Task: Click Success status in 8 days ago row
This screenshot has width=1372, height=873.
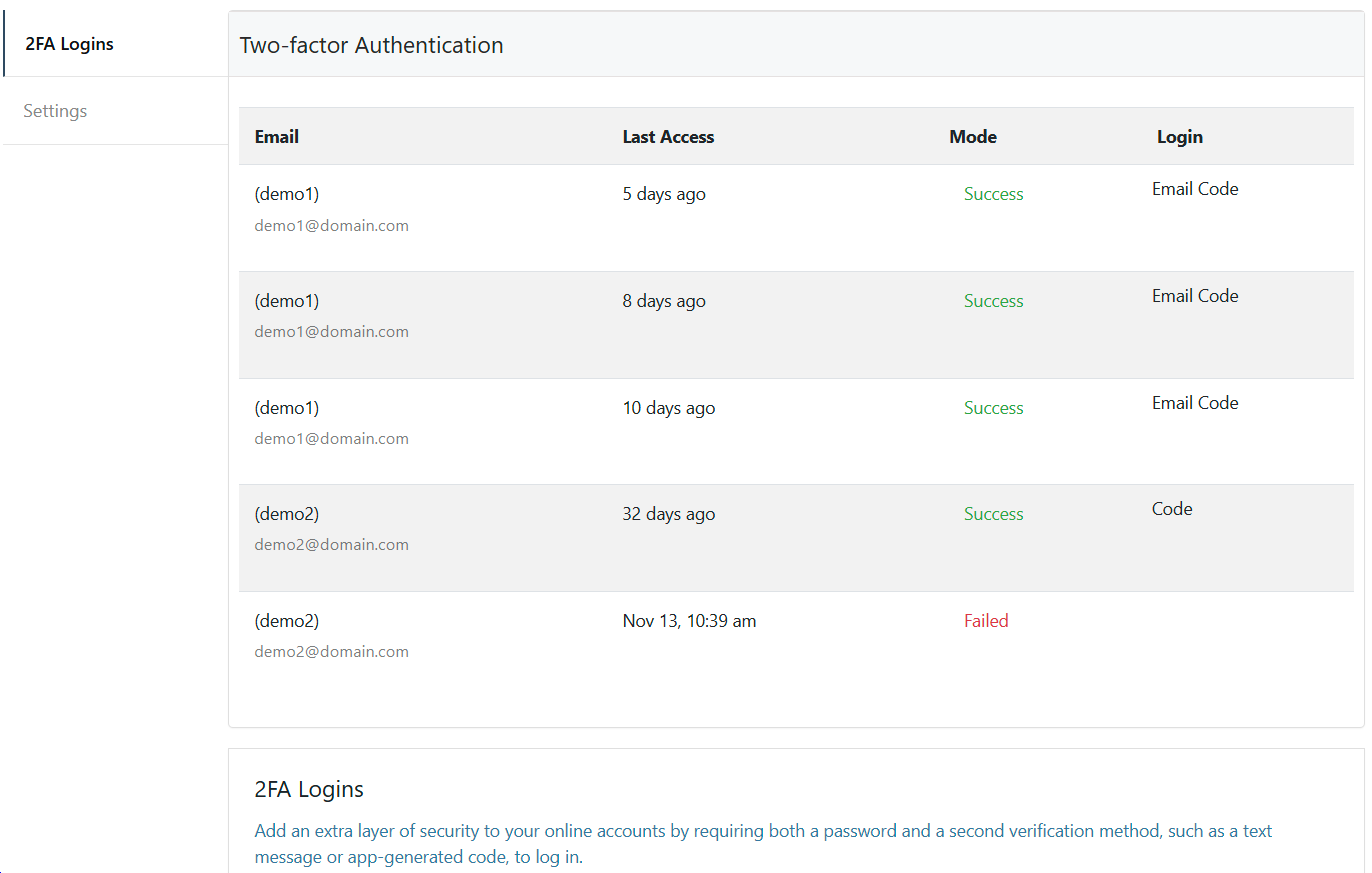Action: coord(994,301)
